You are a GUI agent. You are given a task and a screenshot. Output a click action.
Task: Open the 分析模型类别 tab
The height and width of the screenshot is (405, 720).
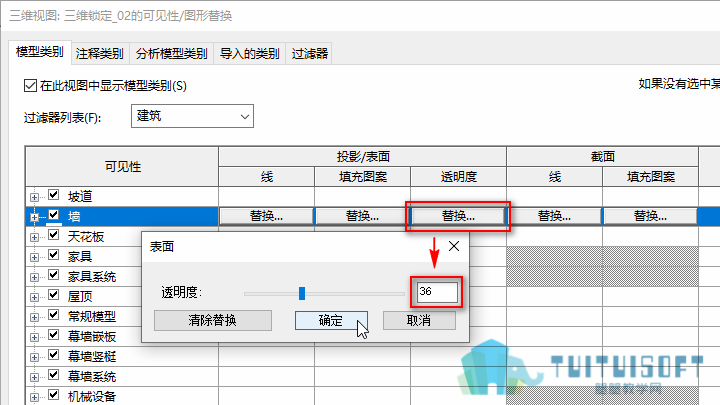[171, 54]
